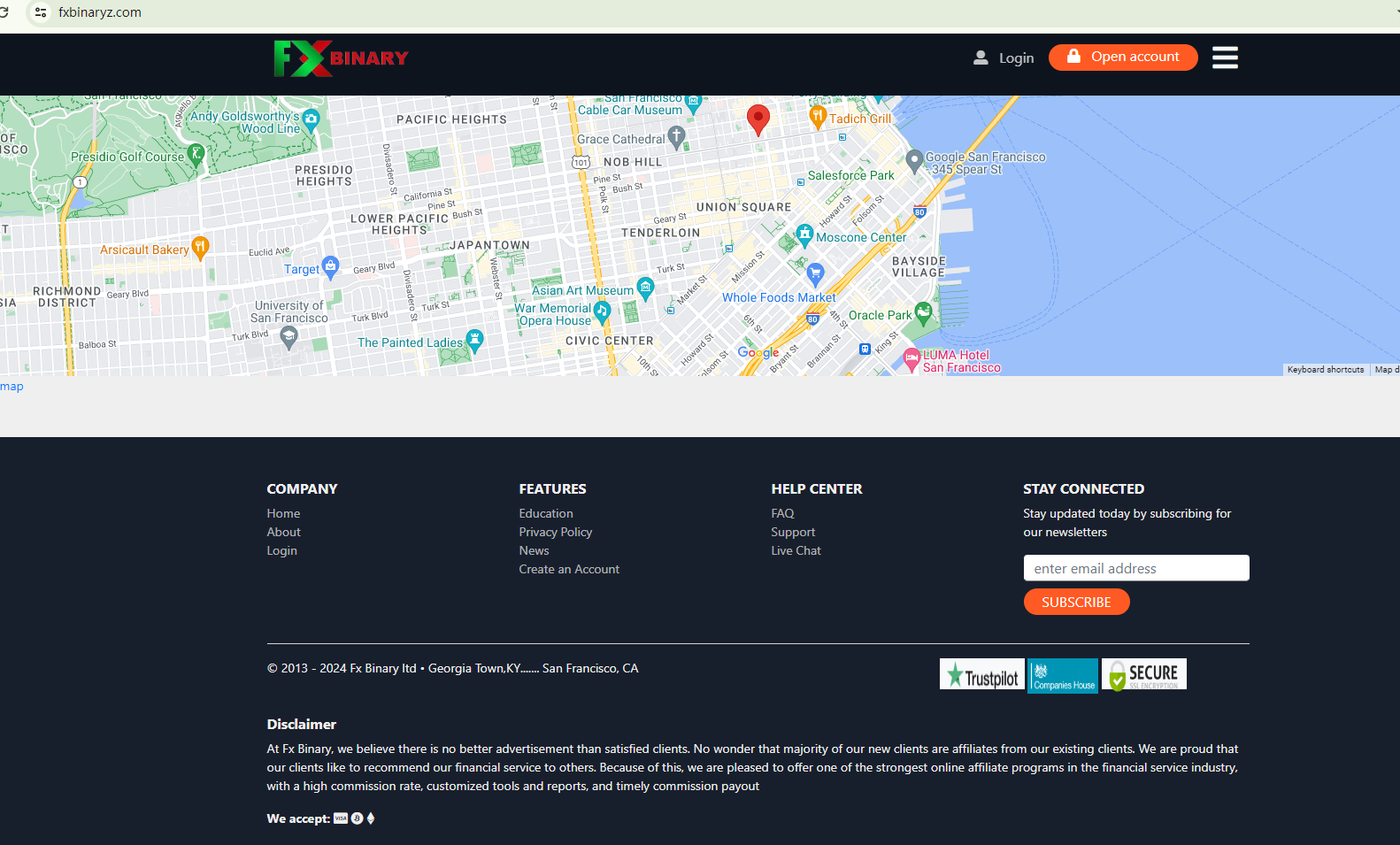Click the Subscribe button
The height and width of the screenshot is (845, 1400).
click(x=1076, y=603)
